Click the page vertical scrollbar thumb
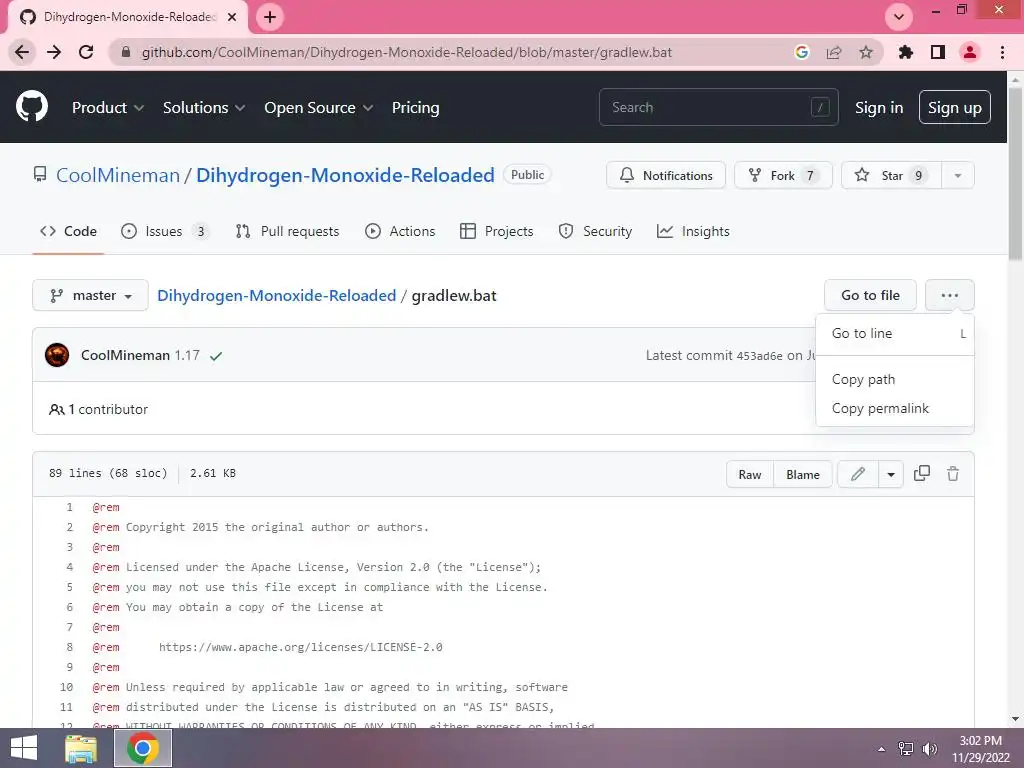This screenshot has height=768, width=1024. (1015, 173)
